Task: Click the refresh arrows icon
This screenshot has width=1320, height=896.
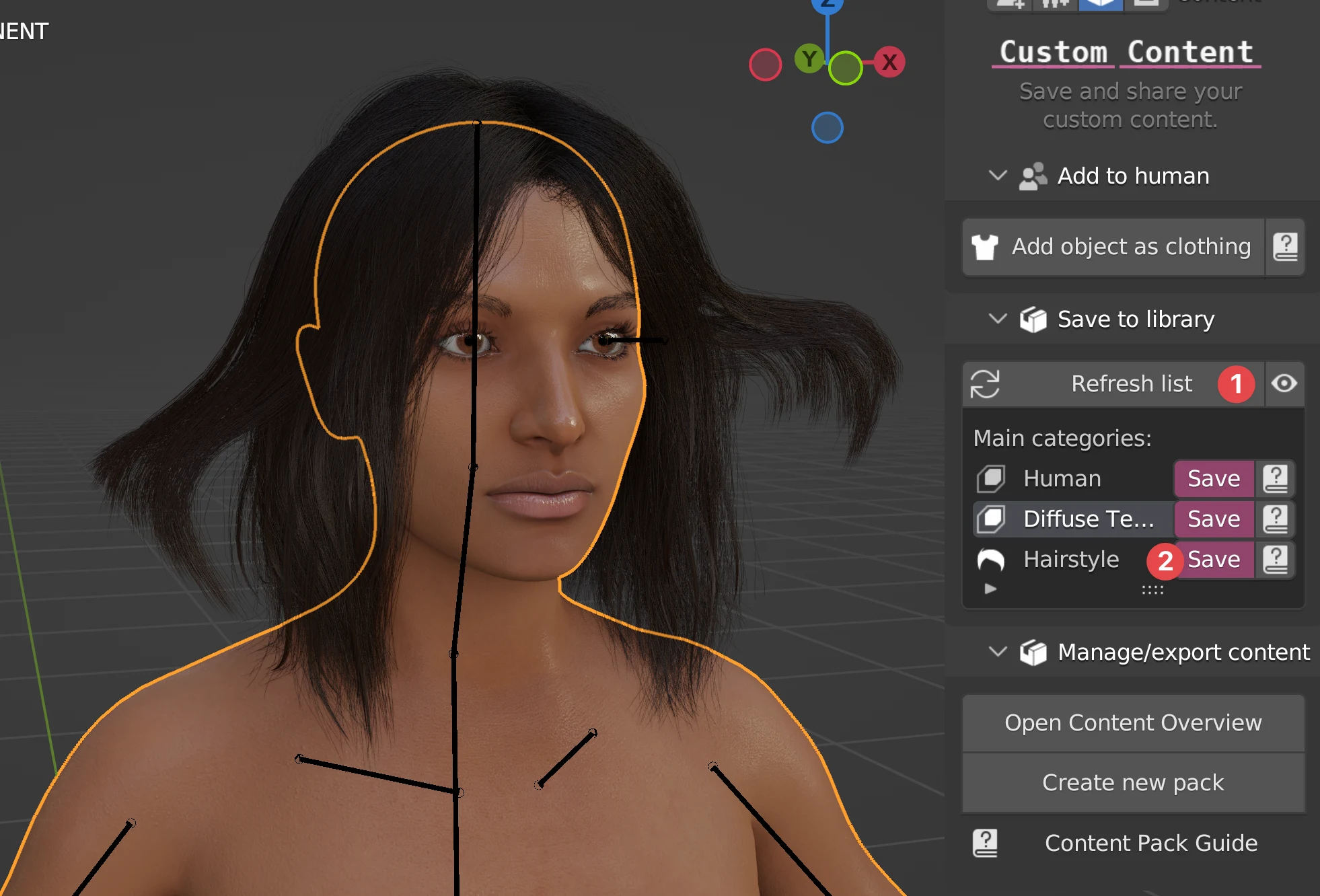Action: pyautogui.click(x=985, y=384)
